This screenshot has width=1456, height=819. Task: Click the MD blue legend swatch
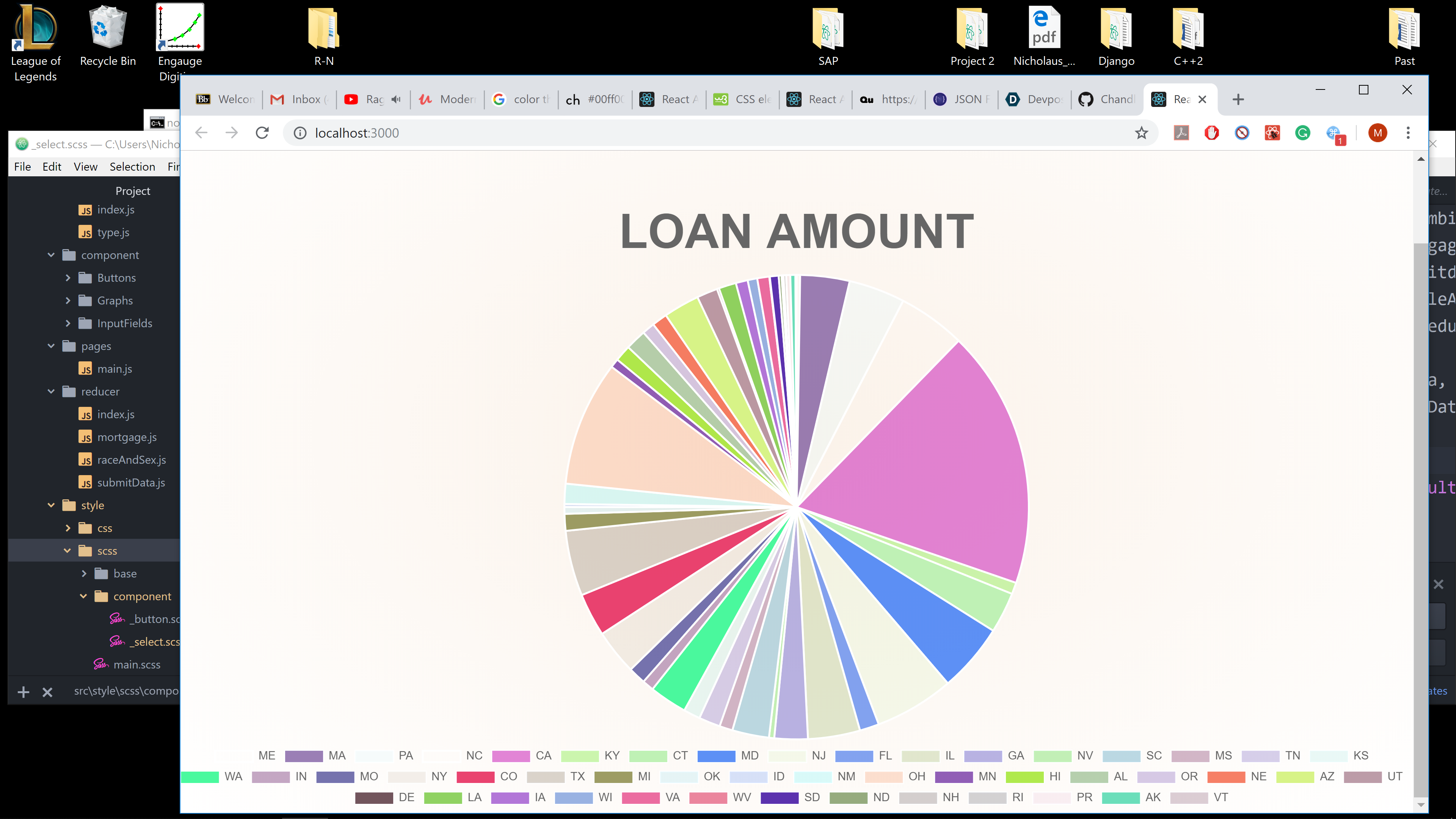pyautogui.click(x=716, y=756)
